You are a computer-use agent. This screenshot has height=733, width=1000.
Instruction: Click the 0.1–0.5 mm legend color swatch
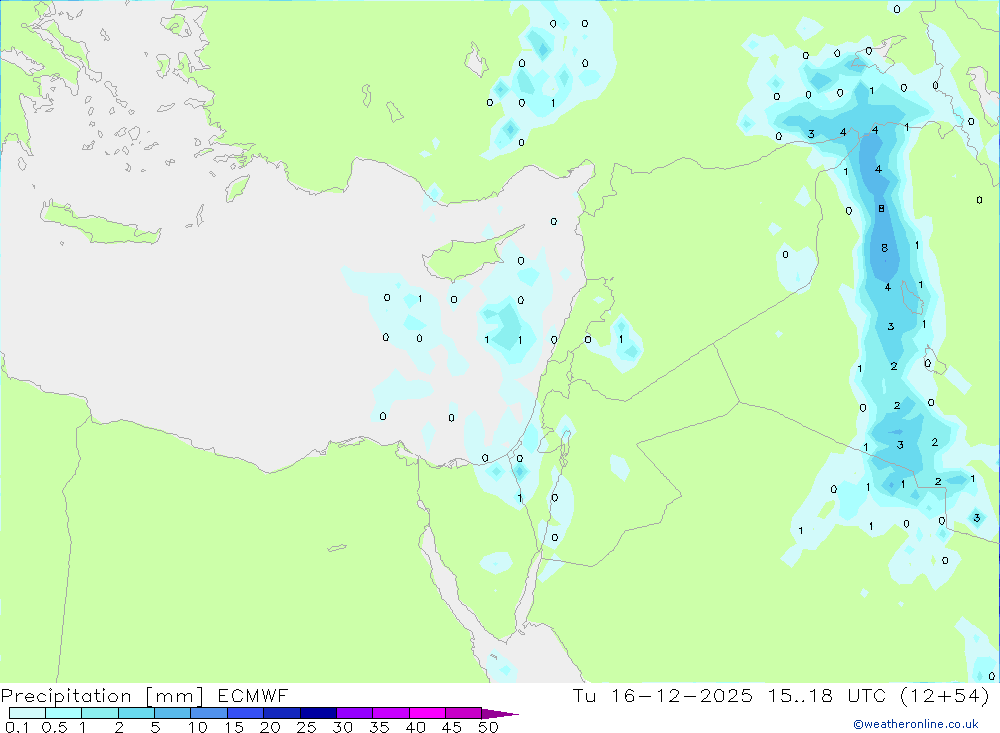tap(27, 713)
